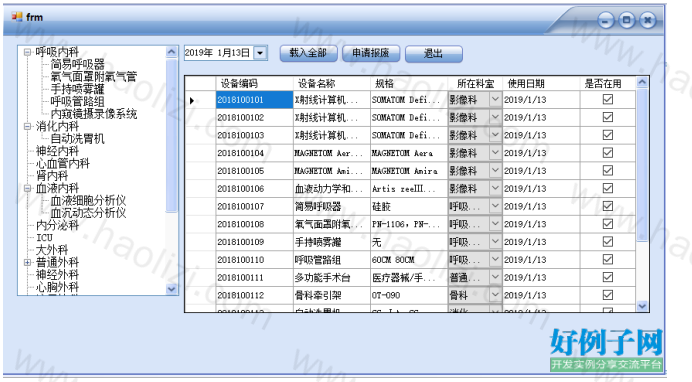Uncheck 是否在用 for row 2018100101

608,99
